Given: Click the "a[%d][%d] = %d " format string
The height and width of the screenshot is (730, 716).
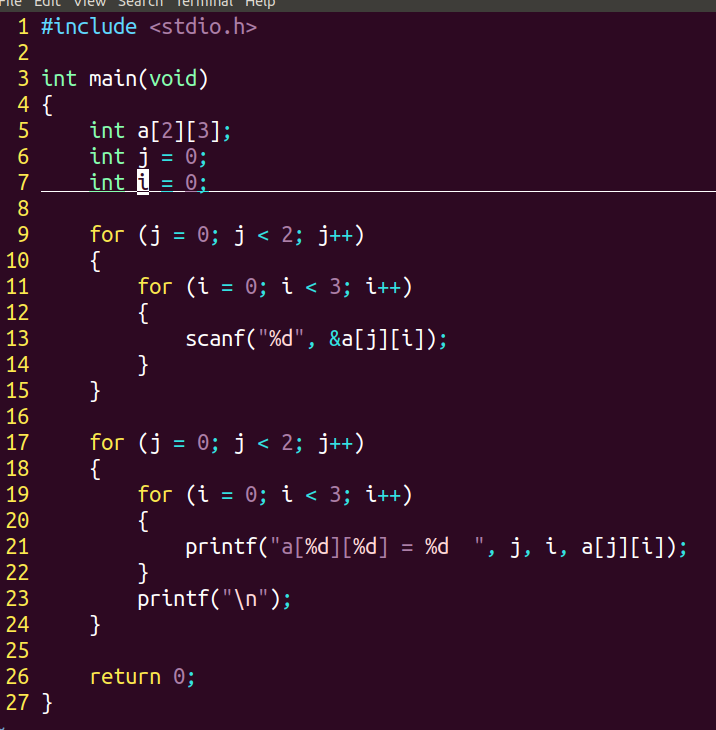Looking at the screenshot, I should [x=377, y=547].
